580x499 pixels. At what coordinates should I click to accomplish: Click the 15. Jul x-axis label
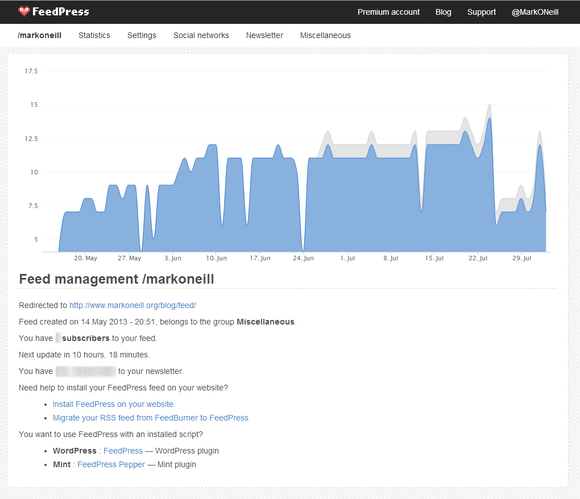click(x=434, y=258)
